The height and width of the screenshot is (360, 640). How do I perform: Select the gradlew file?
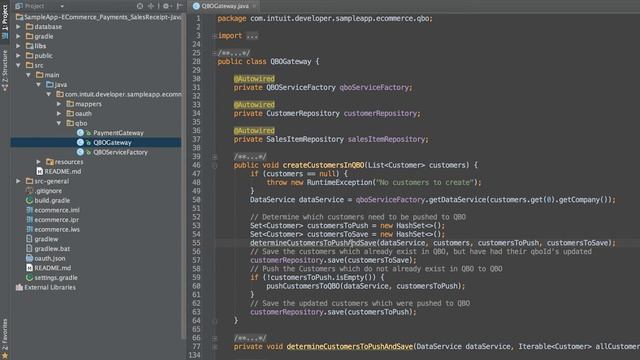coord(46,239)
